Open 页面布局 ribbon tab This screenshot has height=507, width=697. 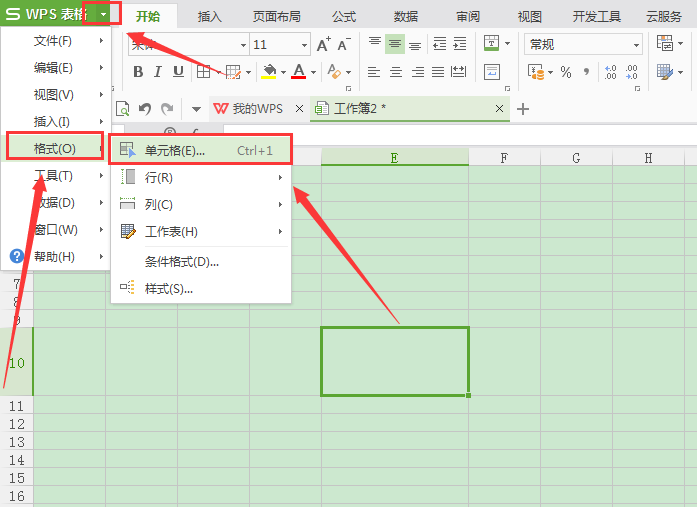[276, 17]
